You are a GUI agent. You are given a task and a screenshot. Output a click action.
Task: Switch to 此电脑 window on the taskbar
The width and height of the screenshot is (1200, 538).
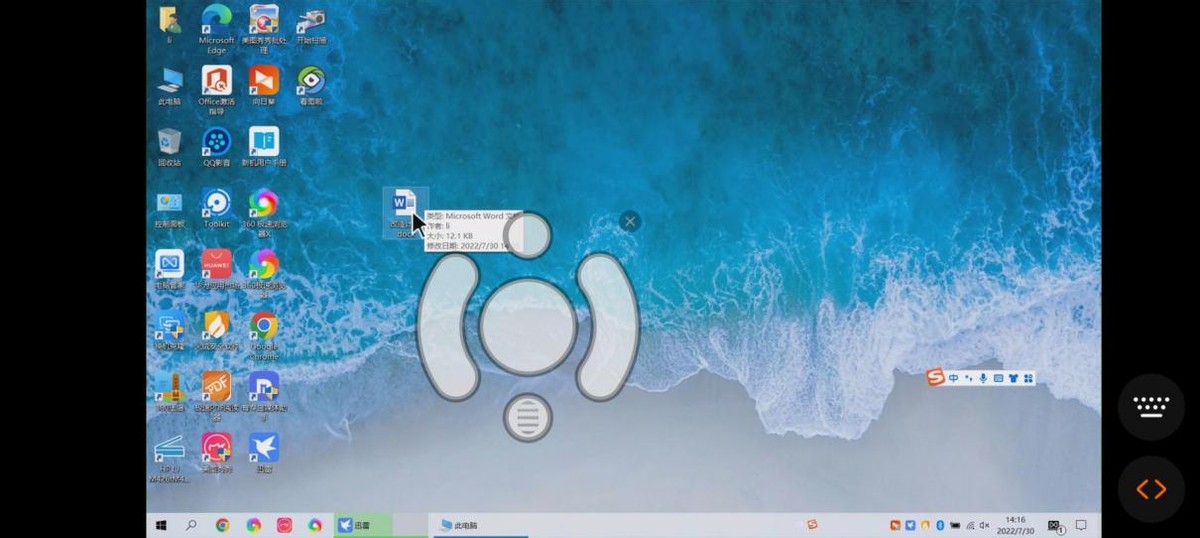coord(482,525)
